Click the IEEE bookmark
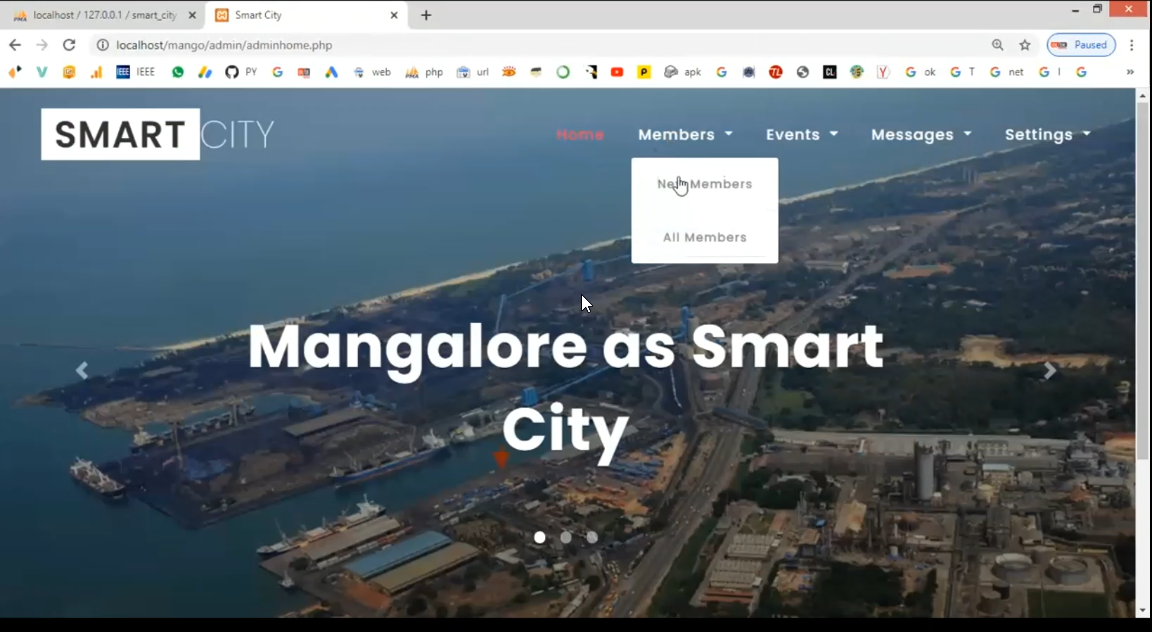Screen dimensions: 1152x632 [136, 72]
